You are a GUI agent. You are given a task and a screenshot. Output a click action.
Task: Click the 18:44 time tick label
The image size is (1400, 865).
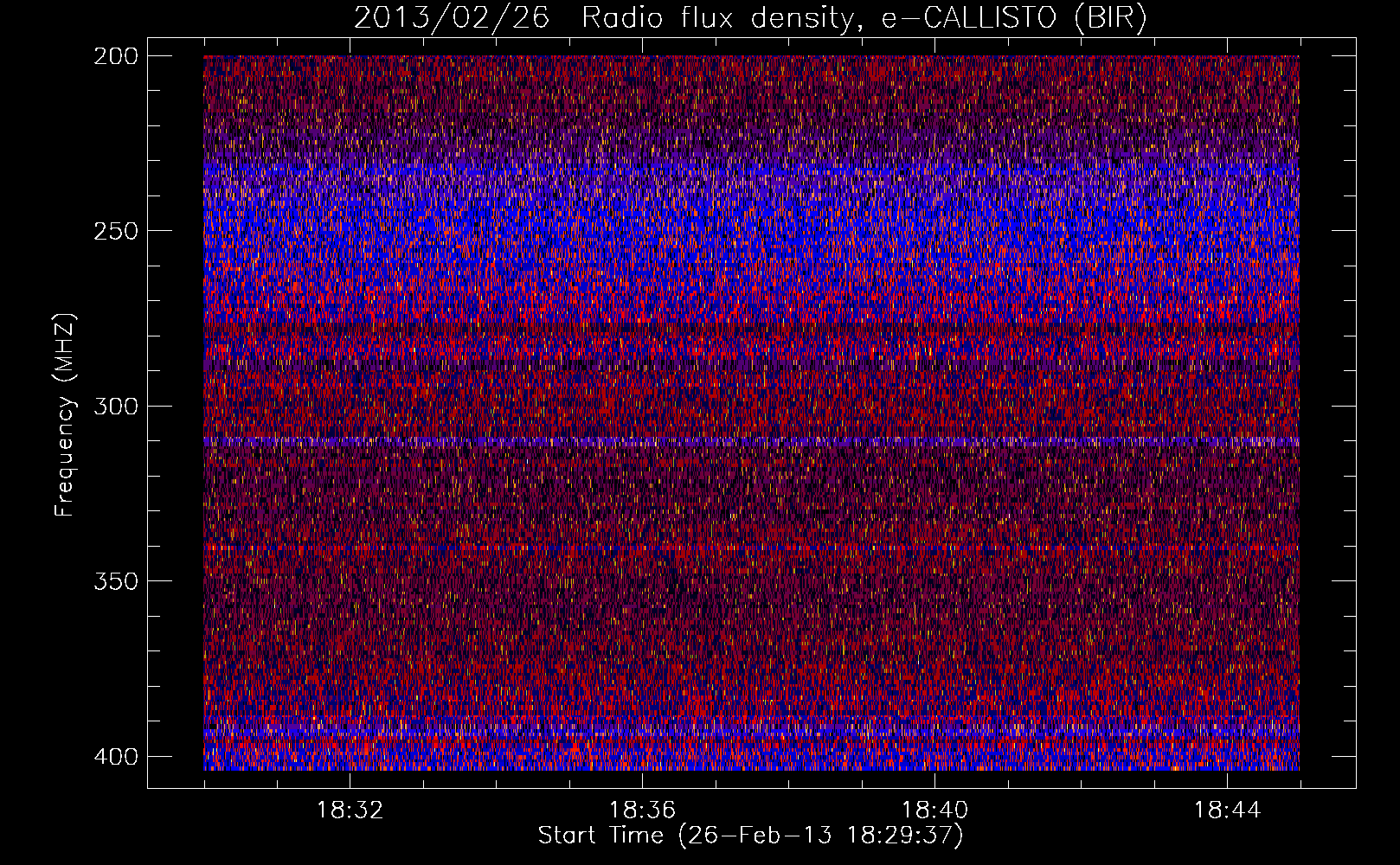point(1227,810)
